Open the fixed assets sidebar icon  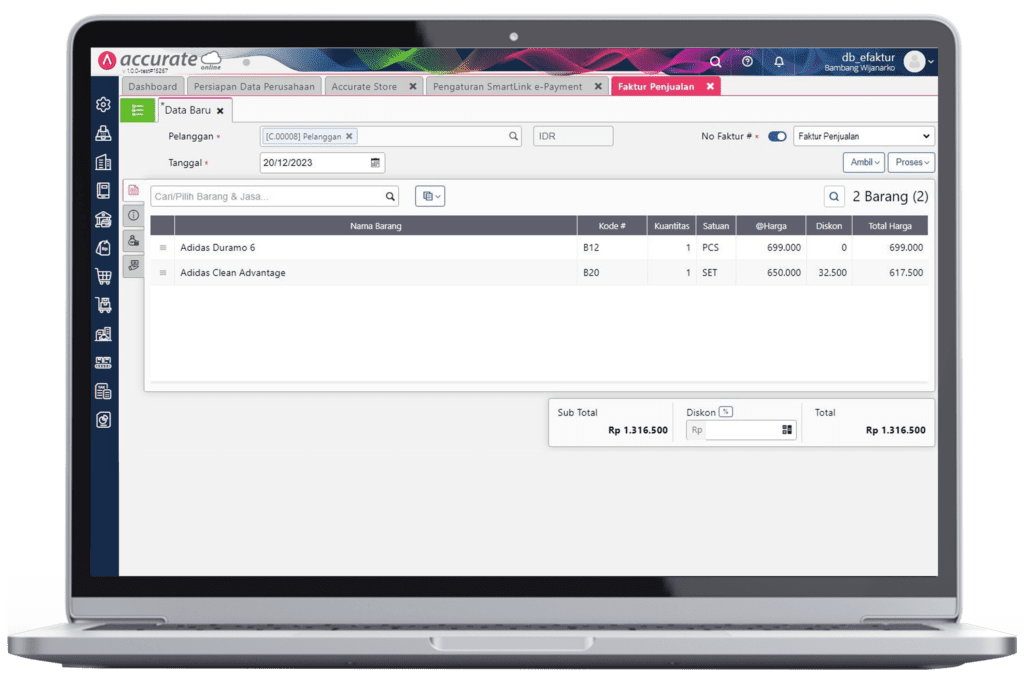tap(103, 334)
